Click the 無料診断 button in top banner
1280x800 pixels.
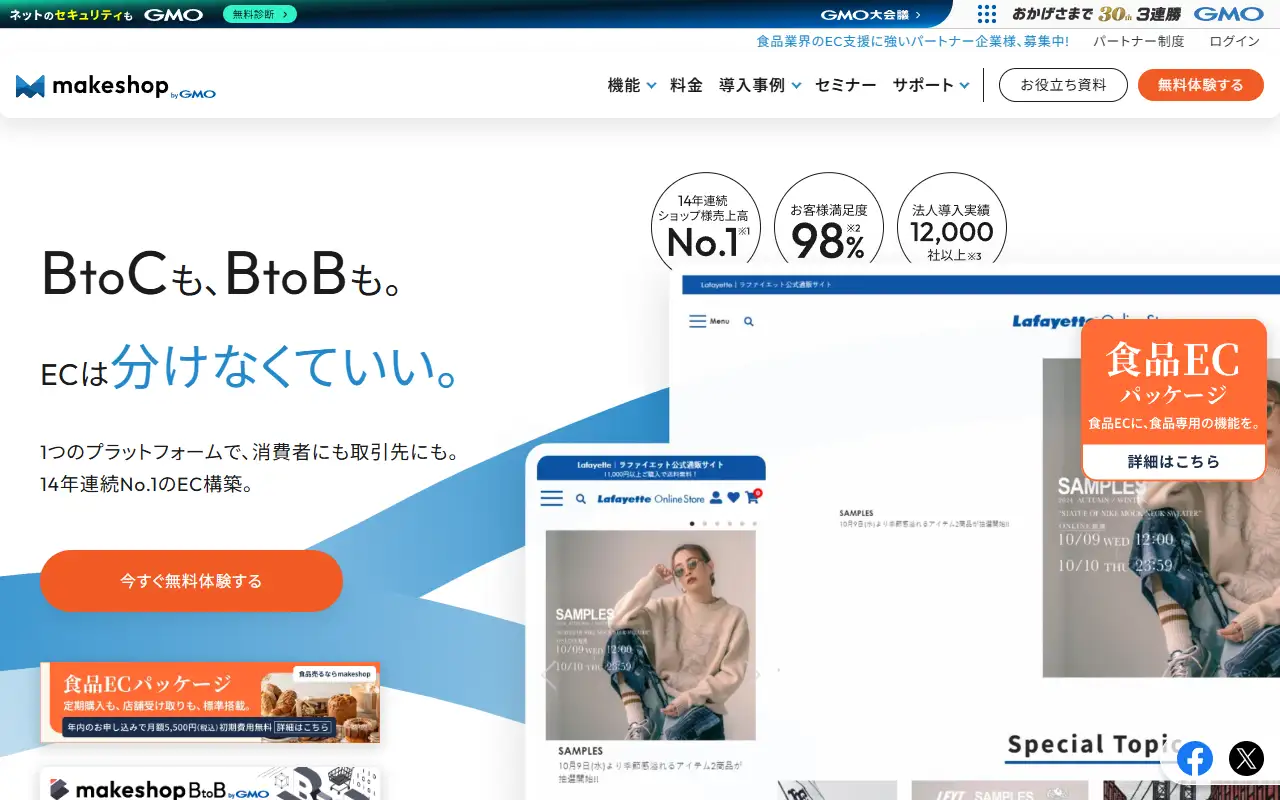[x=260, y=14]
